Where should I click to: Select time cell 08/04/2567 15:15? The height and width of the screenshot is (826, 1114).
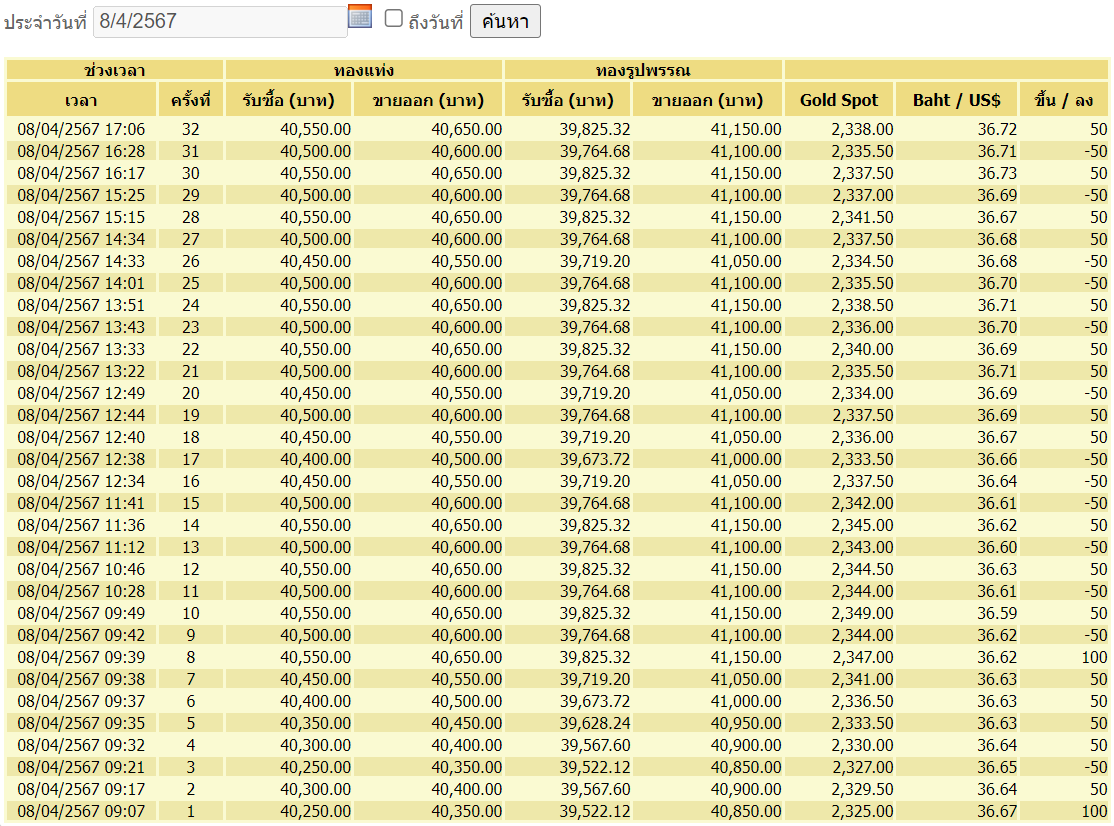[x=81, y=217]
